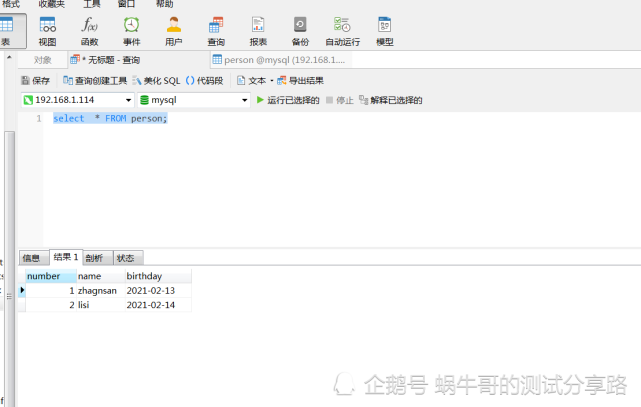Open the 192.168.1.114 connection dropdown
Screen dimensions: 641x407
pyautogui.click(x=128, y=100)
